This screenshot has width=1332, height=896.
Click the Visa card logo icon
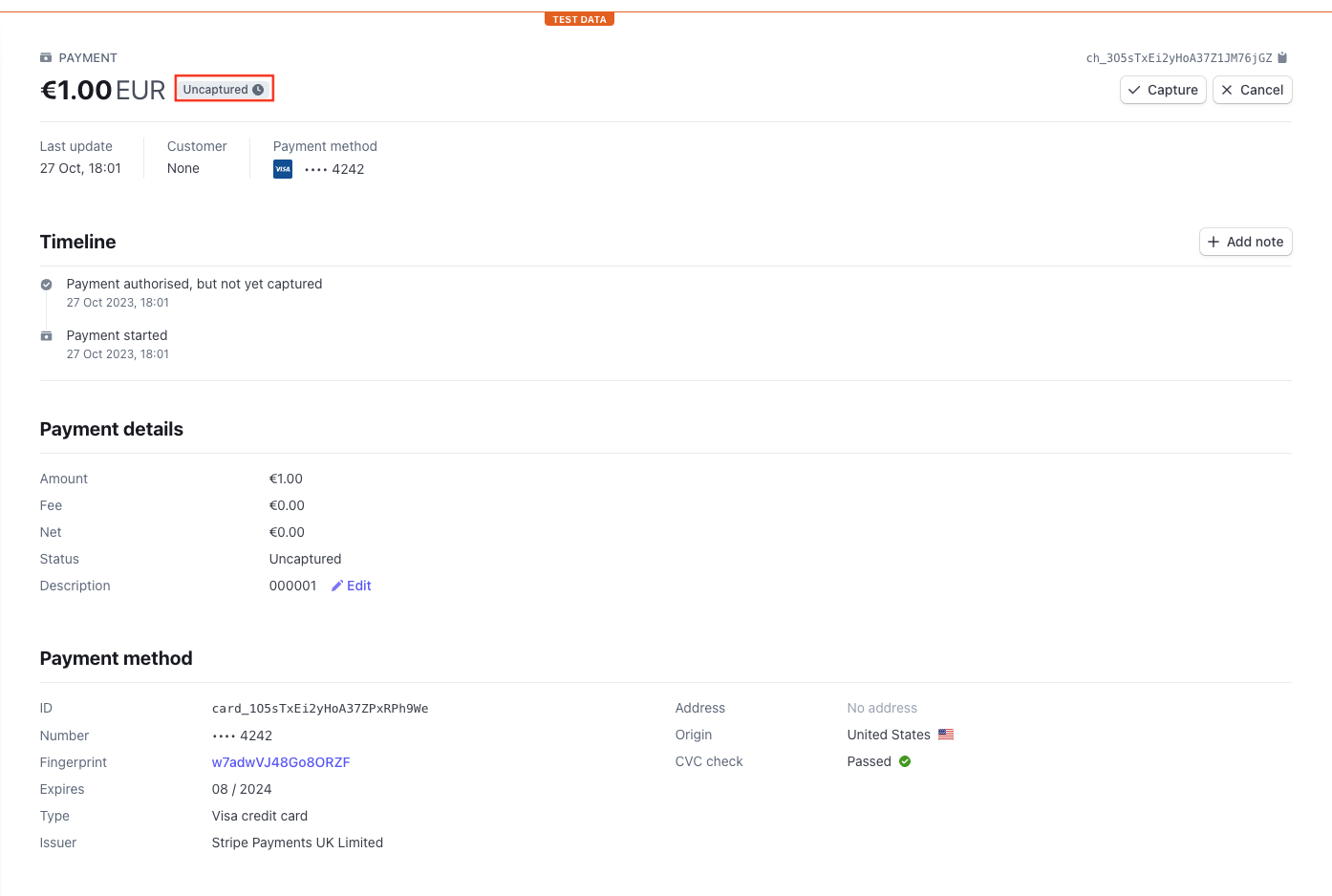283,169
